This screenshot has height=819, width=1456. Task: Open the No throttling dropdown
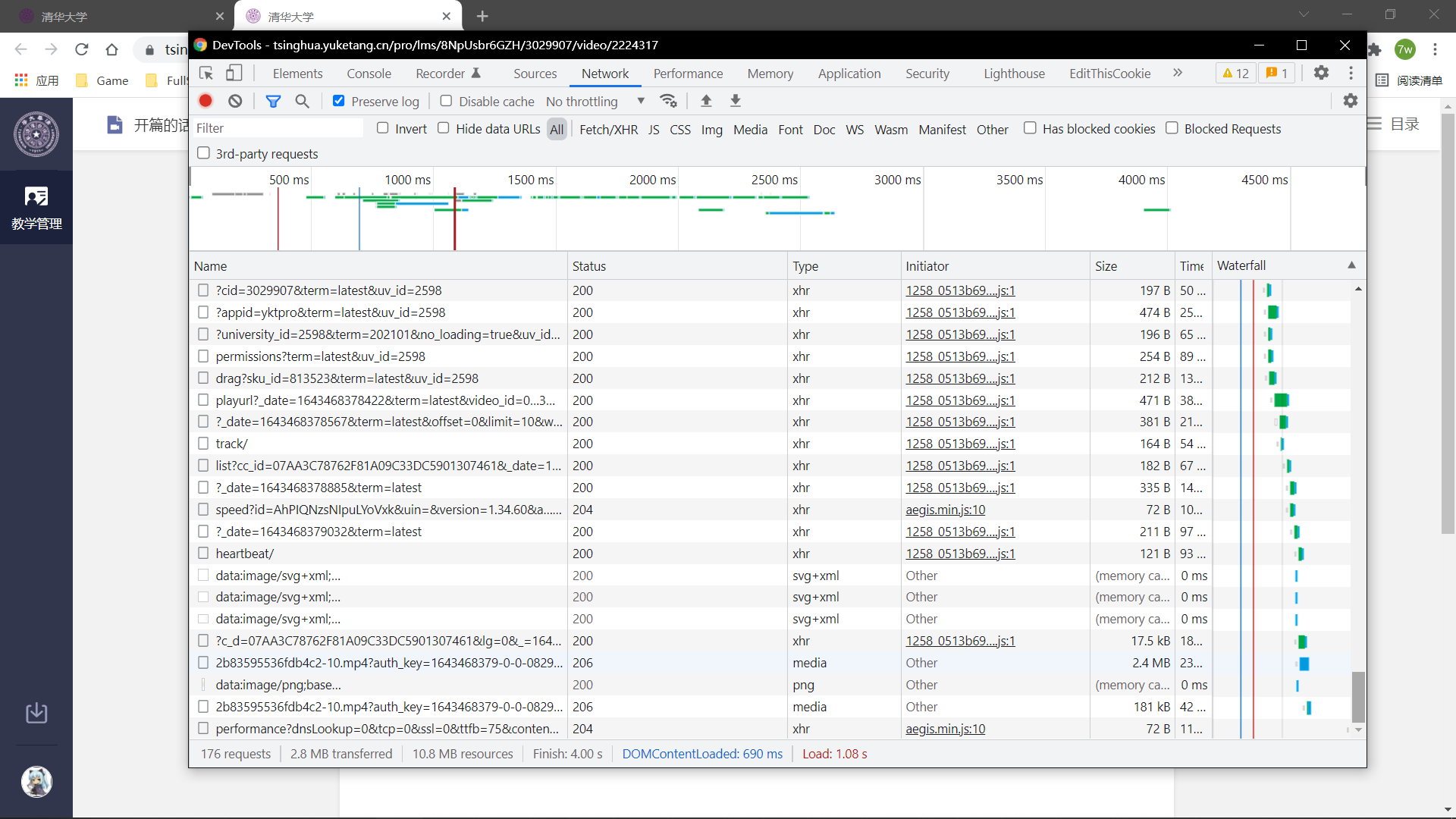[595, 102]
